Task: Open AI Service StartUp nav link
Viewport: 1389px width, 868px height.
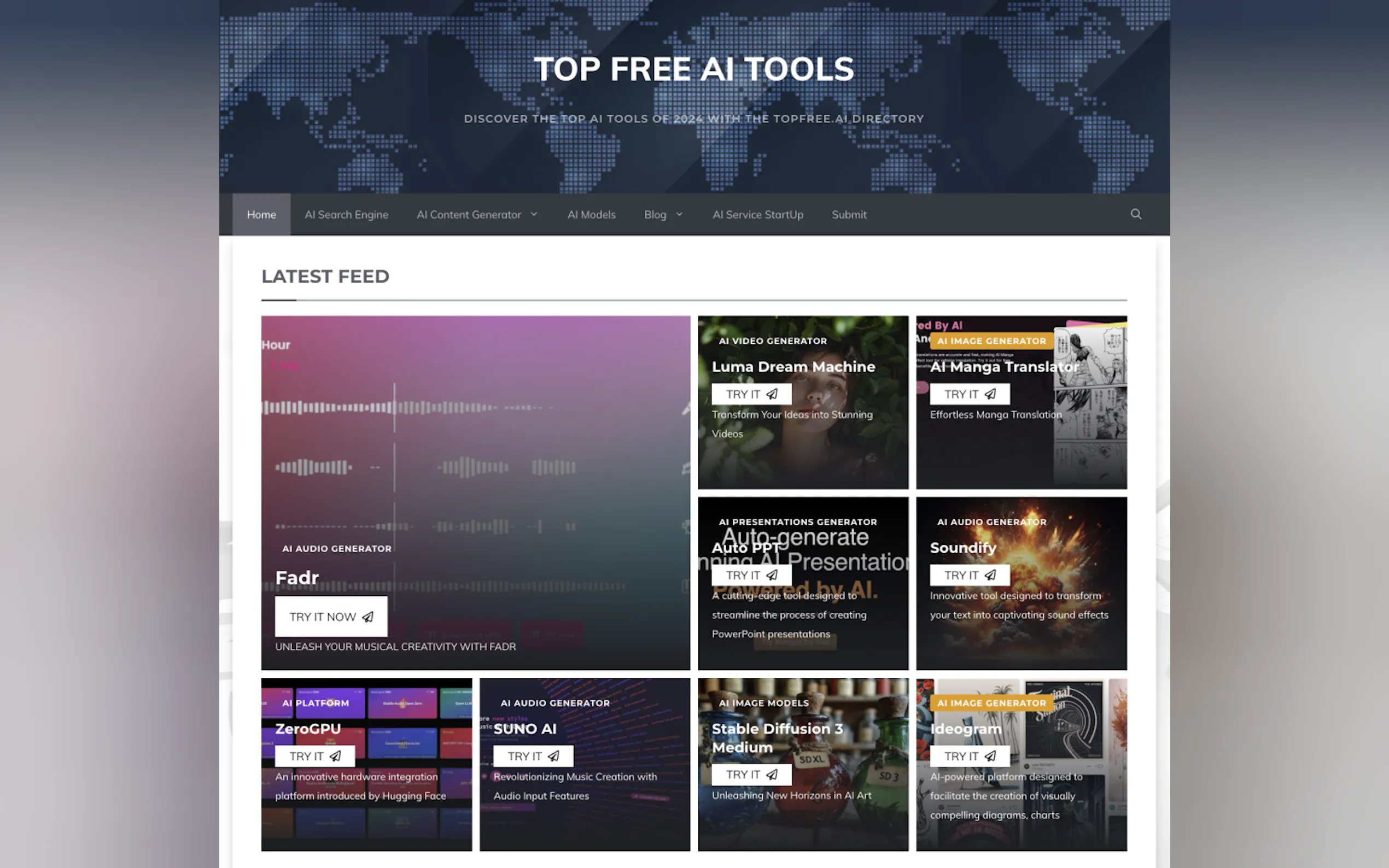Action: click(757, 215)
